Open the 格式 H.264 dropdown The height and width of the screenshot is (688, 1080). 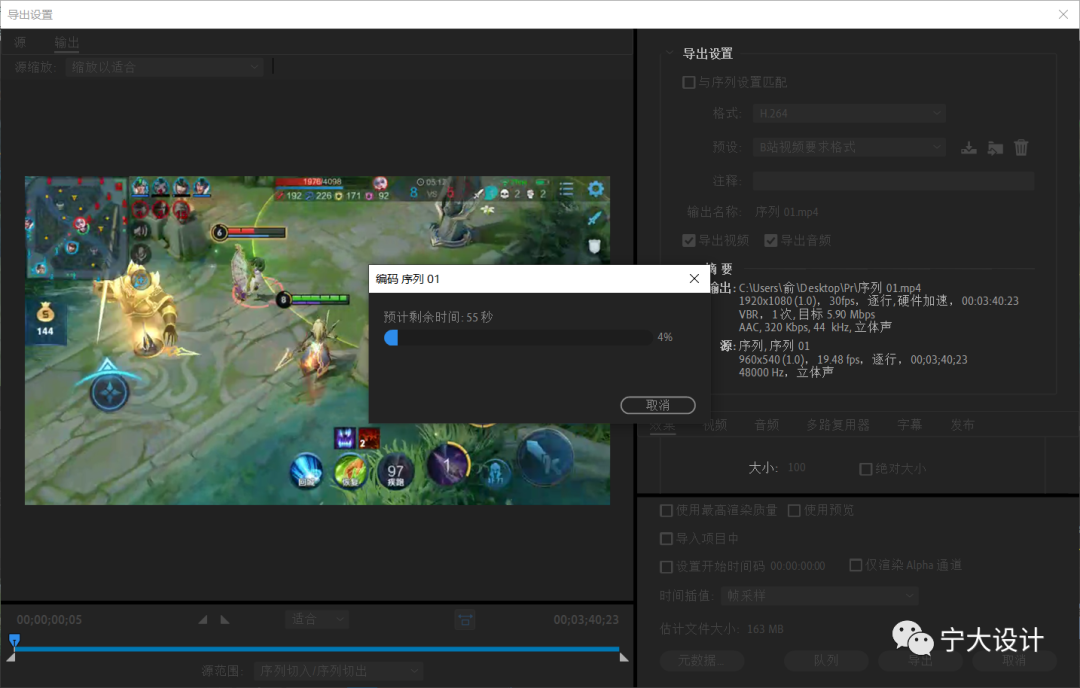(x=849, y=113)
